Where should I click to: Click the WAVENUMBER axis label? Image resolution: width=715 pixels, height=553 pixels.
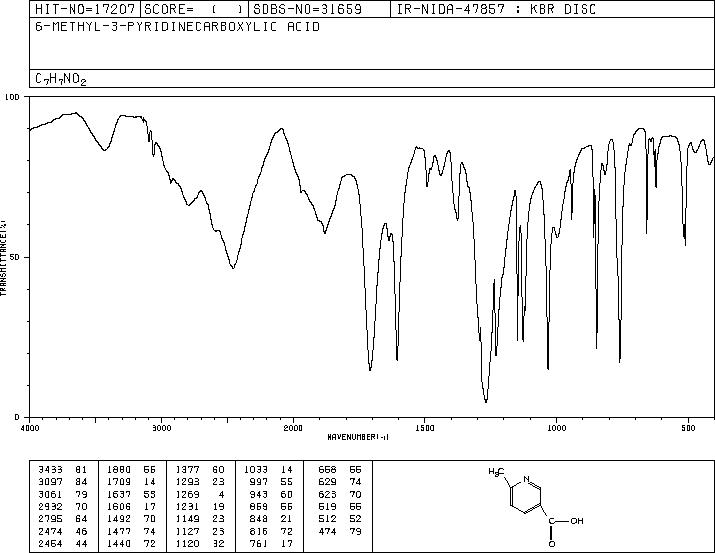click(358, 437)
